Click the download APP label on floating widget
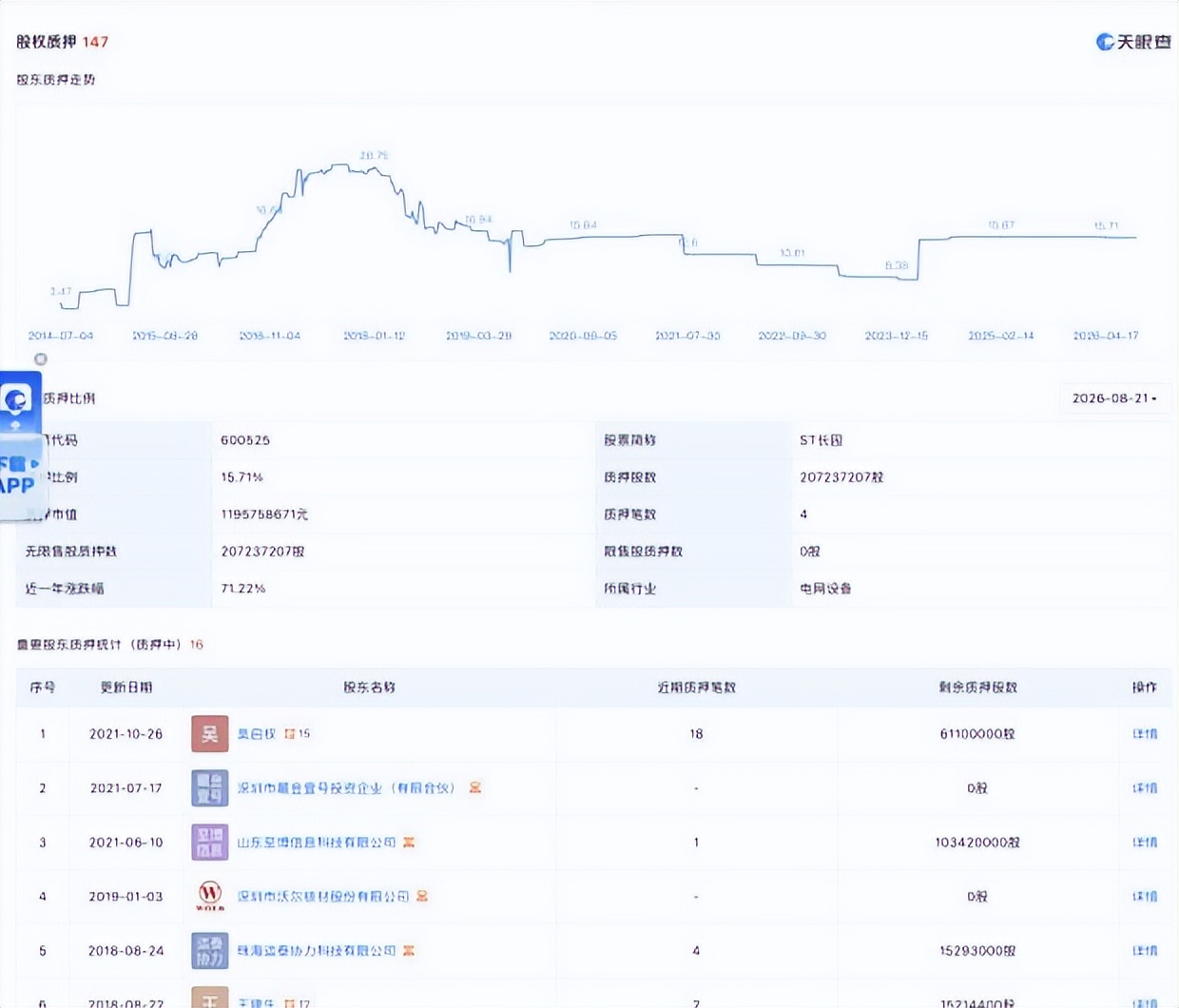Image resolution: width=1179 pixels, height=1008 pixels. coord(19,475)
